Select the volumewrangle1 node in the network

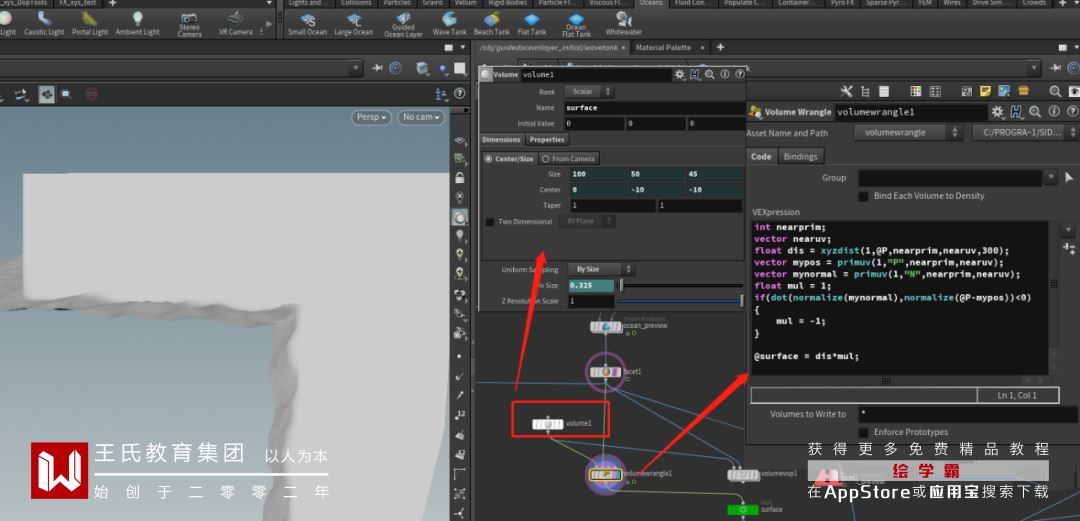605,474
